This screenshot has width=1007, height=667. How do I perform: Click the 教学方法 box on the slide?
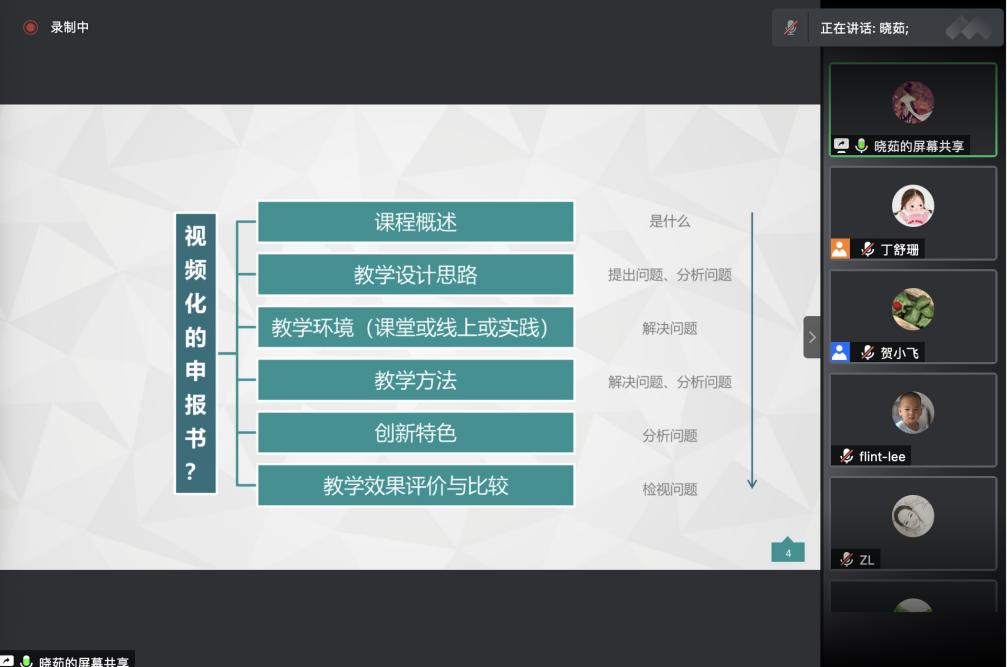click(415, 381)
